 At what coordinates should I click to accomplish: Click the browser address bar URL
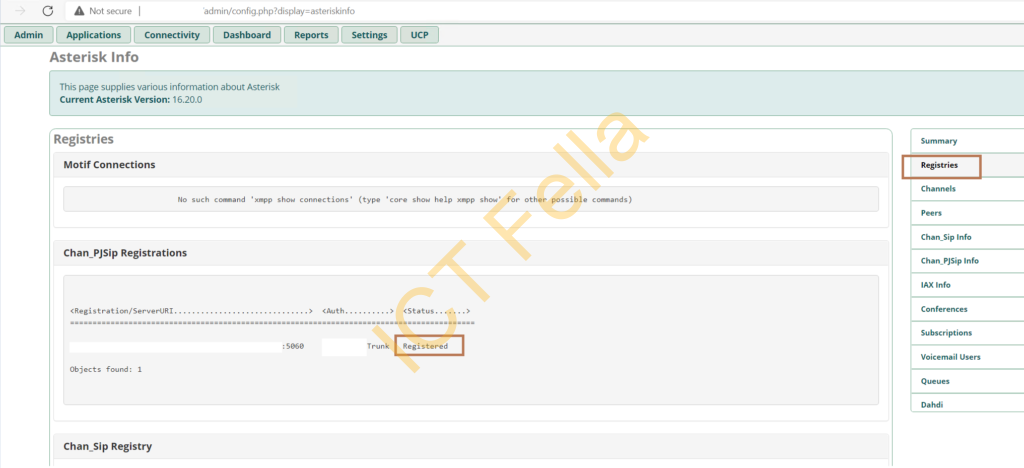point(280,11)
